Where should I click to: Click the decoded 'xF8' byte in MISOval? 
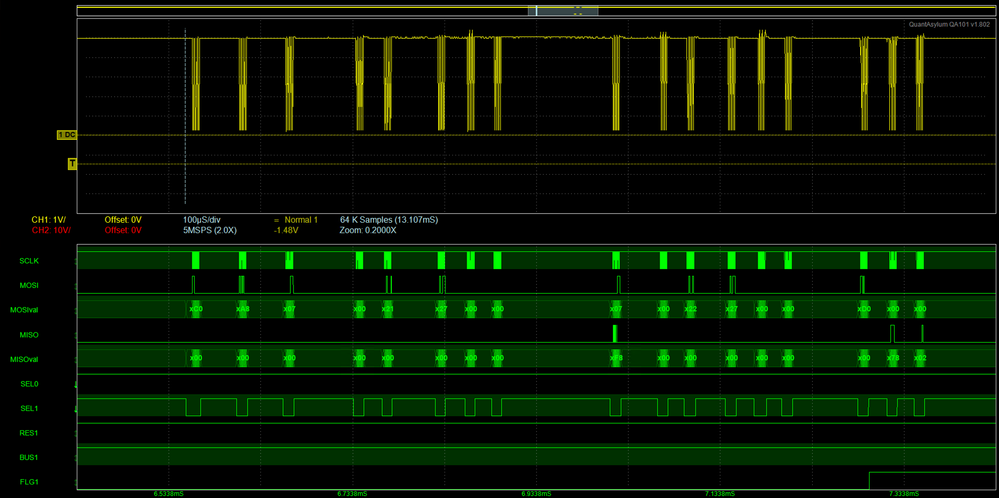[x=615, y=358]
